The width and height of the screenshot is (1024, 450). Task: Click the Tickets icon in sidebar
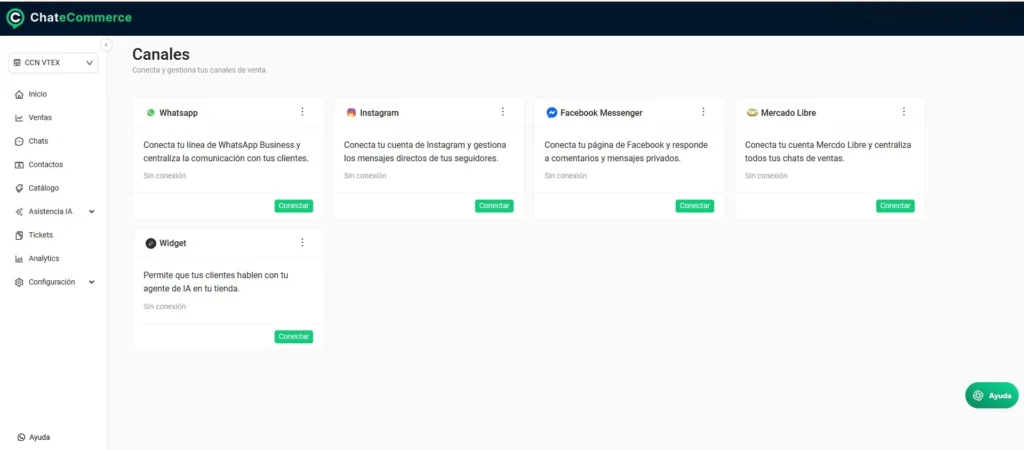click(19, 236)
